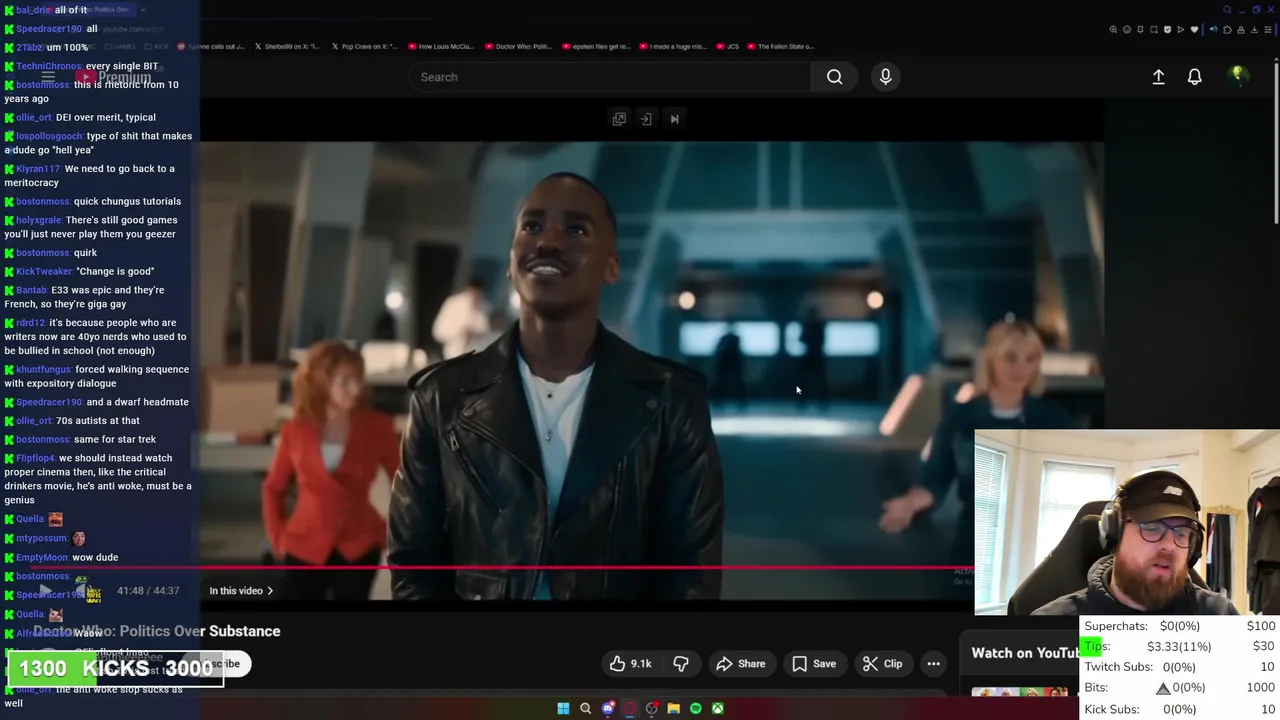This screenshot has height=720, width=1280.
Task: Click chat user 'TechniChronos'
Action: coord(49,66)
